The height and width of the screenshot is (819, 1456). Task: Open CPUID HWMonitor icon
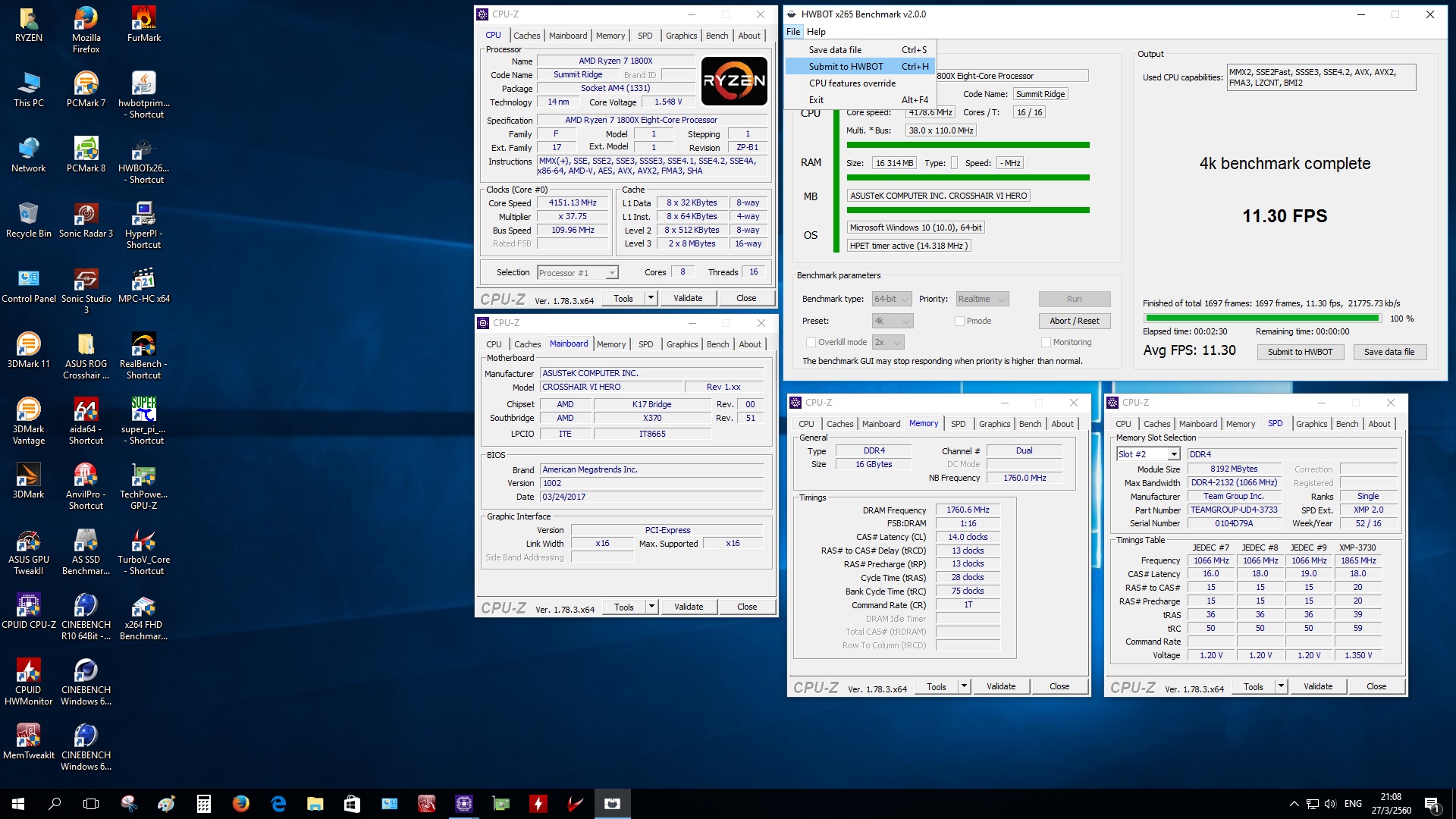point(29,682)
